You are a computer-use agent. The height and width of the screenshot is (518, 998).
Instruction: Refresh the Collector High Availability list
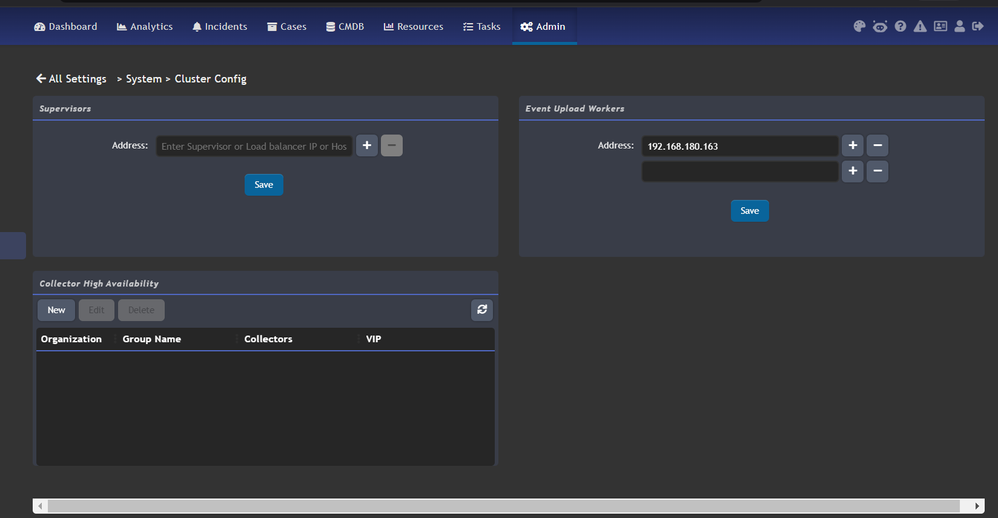click(482, 309)
